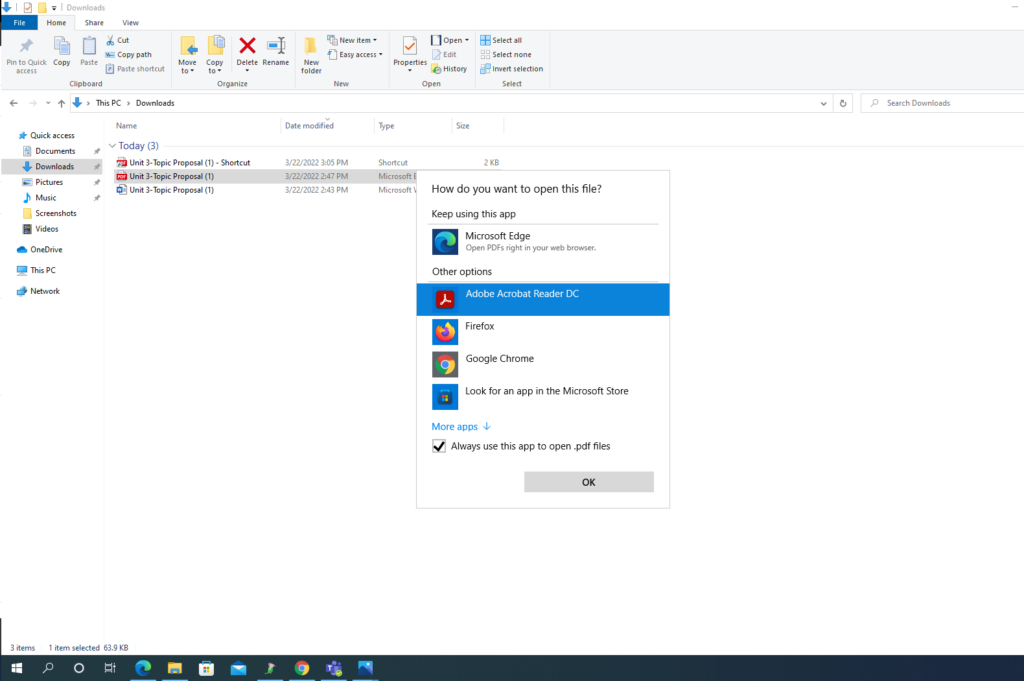The height and width of the screenshot is (681, 1024).
Task: Click This PC in the address bar
Action: click(108, 103)
